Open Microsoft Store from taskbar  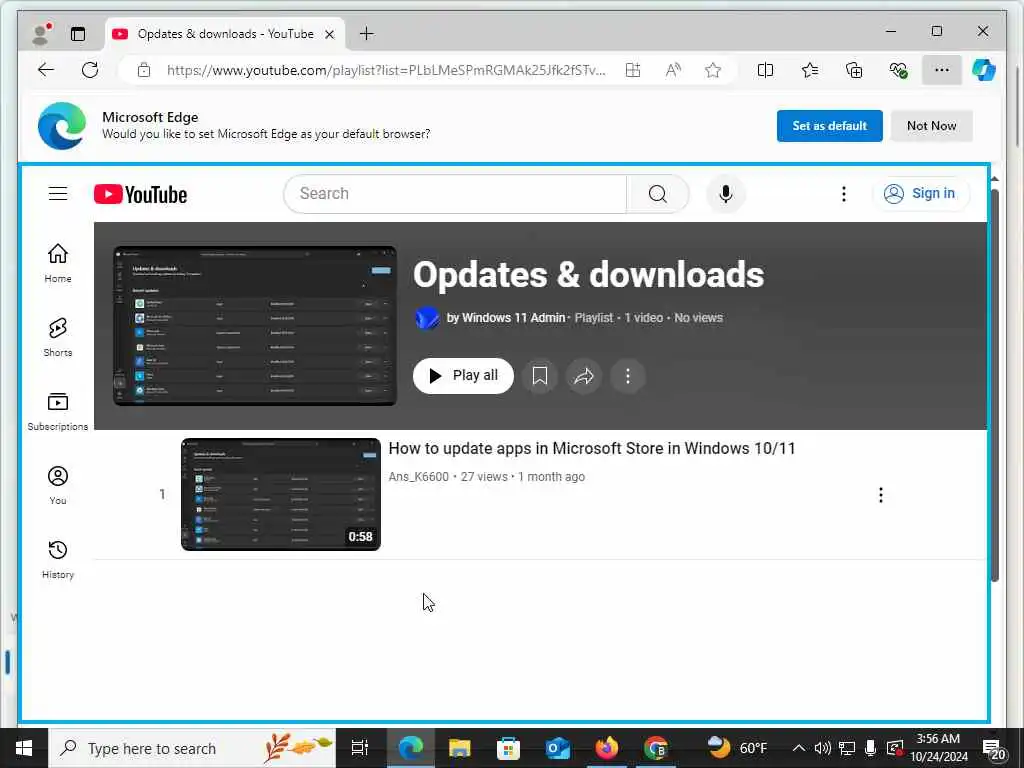coord(508,748)
